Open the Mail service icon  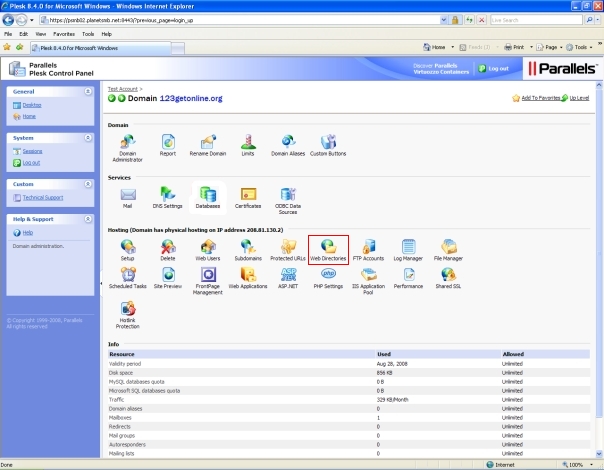(x=128, y=198)
